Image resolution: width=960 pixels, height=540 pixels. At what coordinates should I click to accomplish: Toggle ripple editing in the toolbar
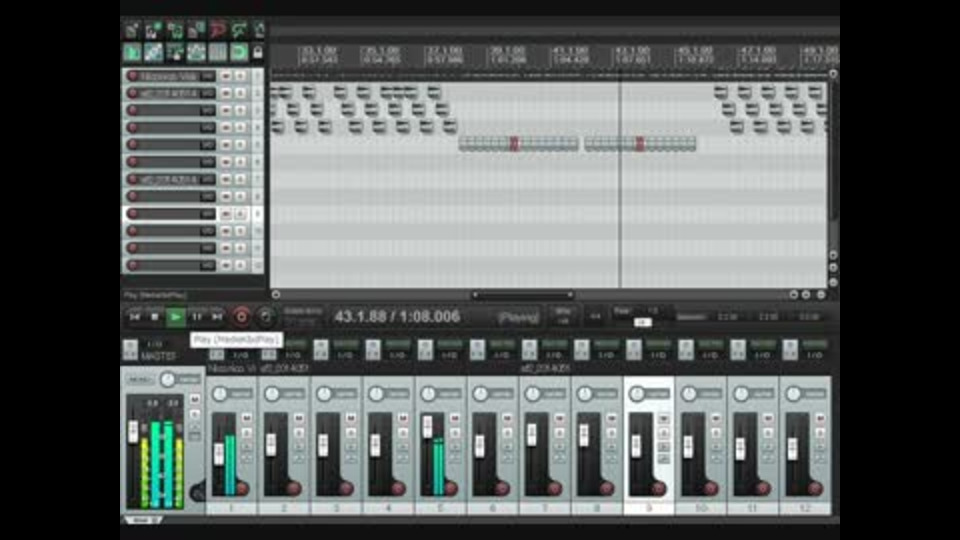(x=175, y=53)
